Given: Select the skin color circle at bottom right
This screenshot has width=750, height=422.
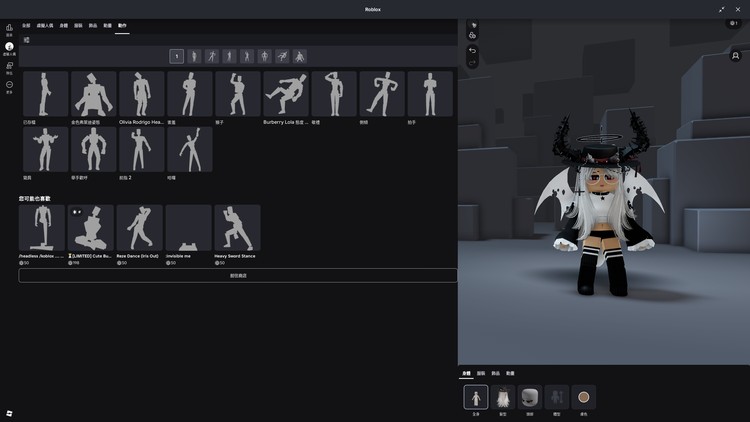Looking at the screenshot, I should (x=583, y=397).
